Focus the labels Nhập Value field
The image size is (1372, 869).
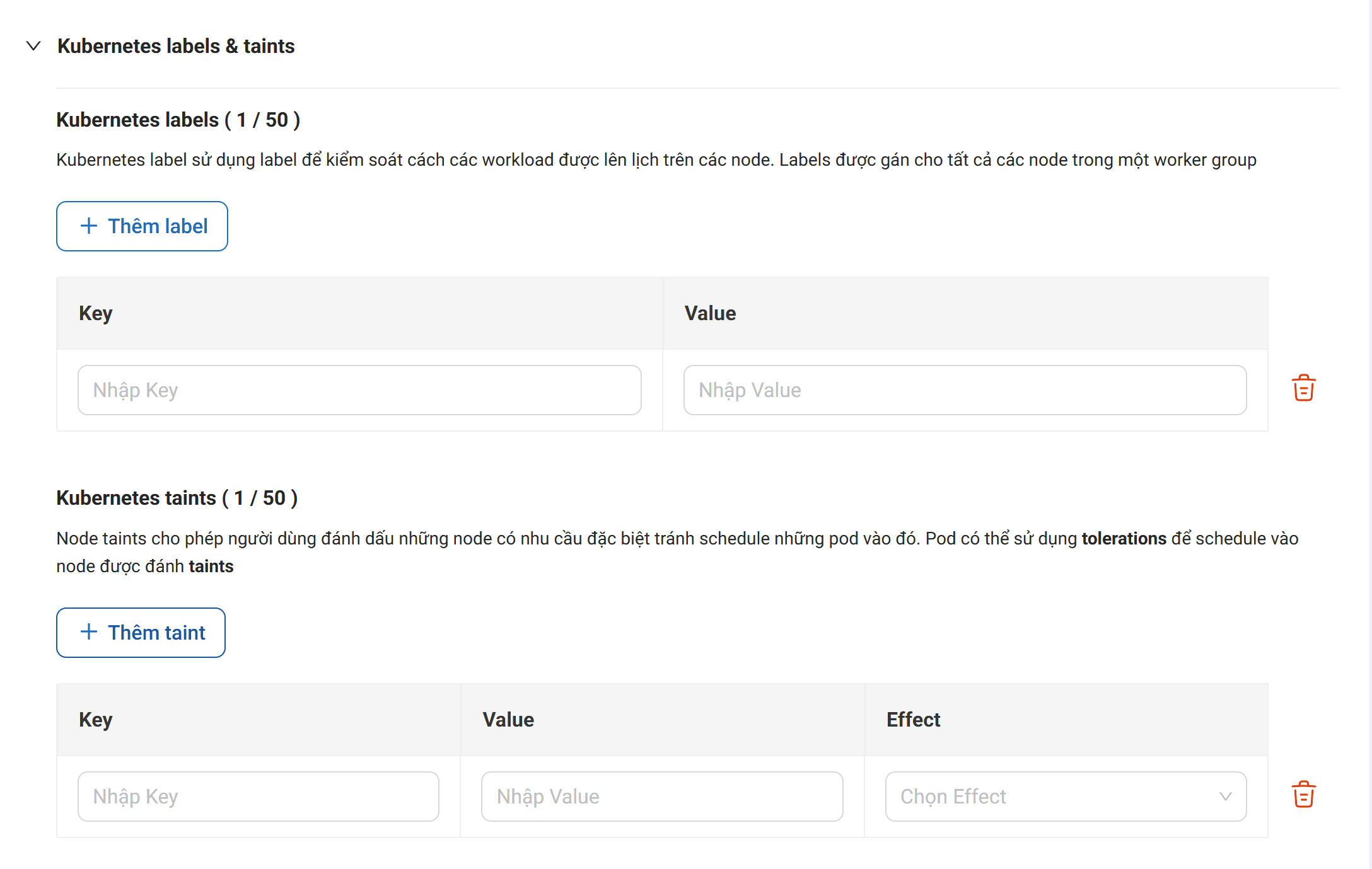(x=965, y=390)
